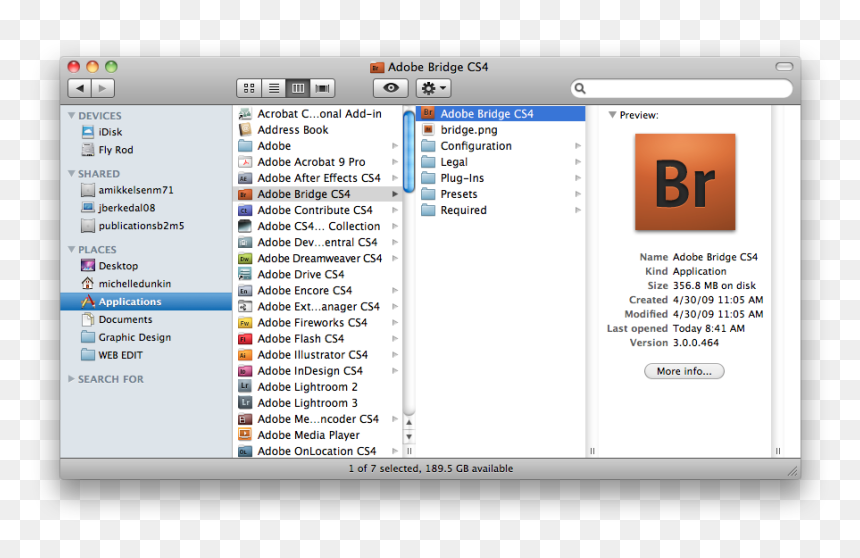Viewport: 860px width, 558px height.
Task: Open the Graphic Design folder
Action: pyautogui.click(x=146, y=337)
